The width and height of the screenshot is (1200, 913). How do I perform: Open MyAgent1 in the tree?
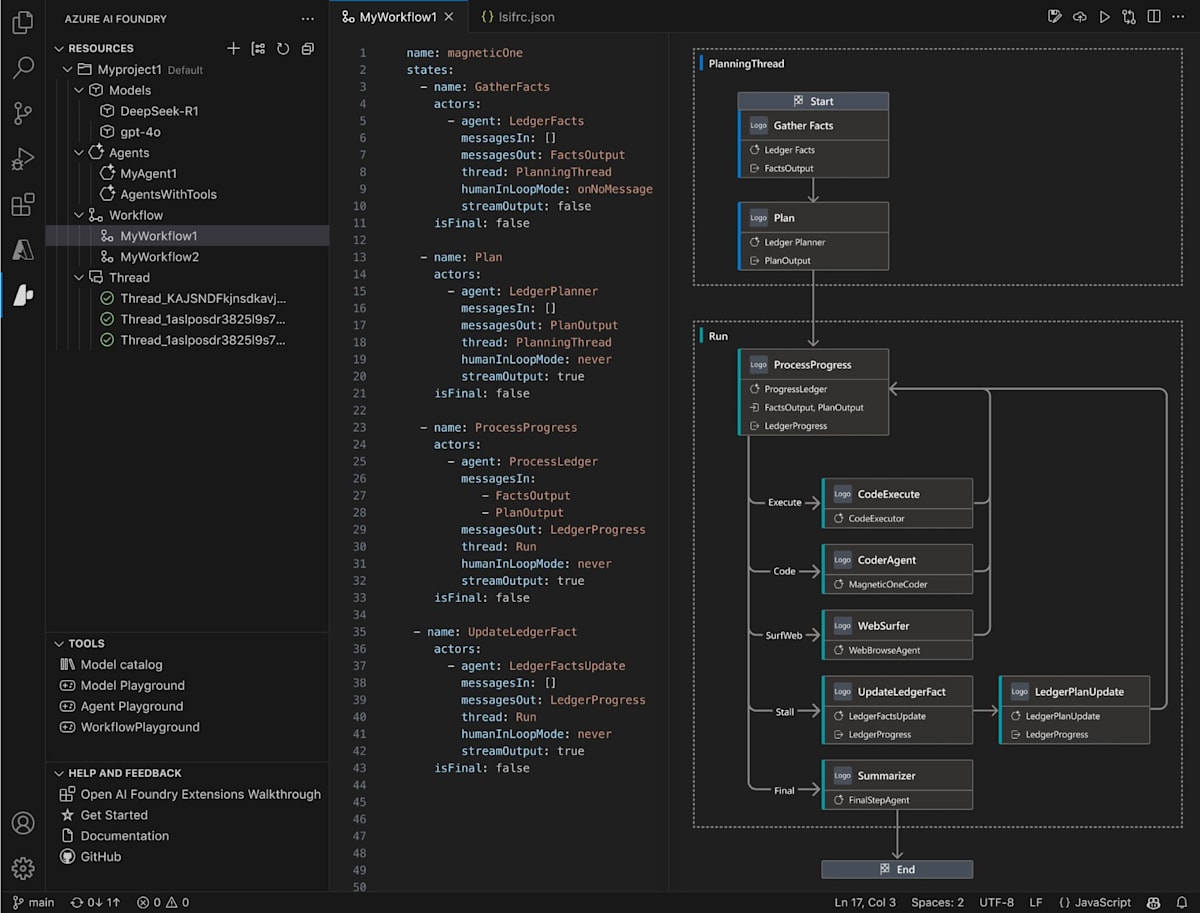[149, 173]
